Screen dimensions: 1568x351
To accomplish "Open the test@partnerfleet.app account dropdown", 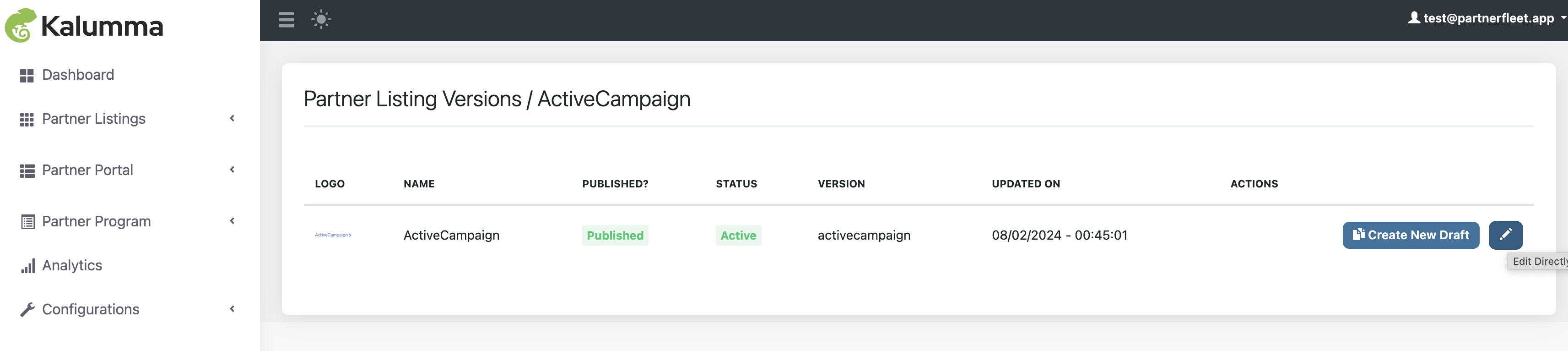I will (x=1487, y=18).
